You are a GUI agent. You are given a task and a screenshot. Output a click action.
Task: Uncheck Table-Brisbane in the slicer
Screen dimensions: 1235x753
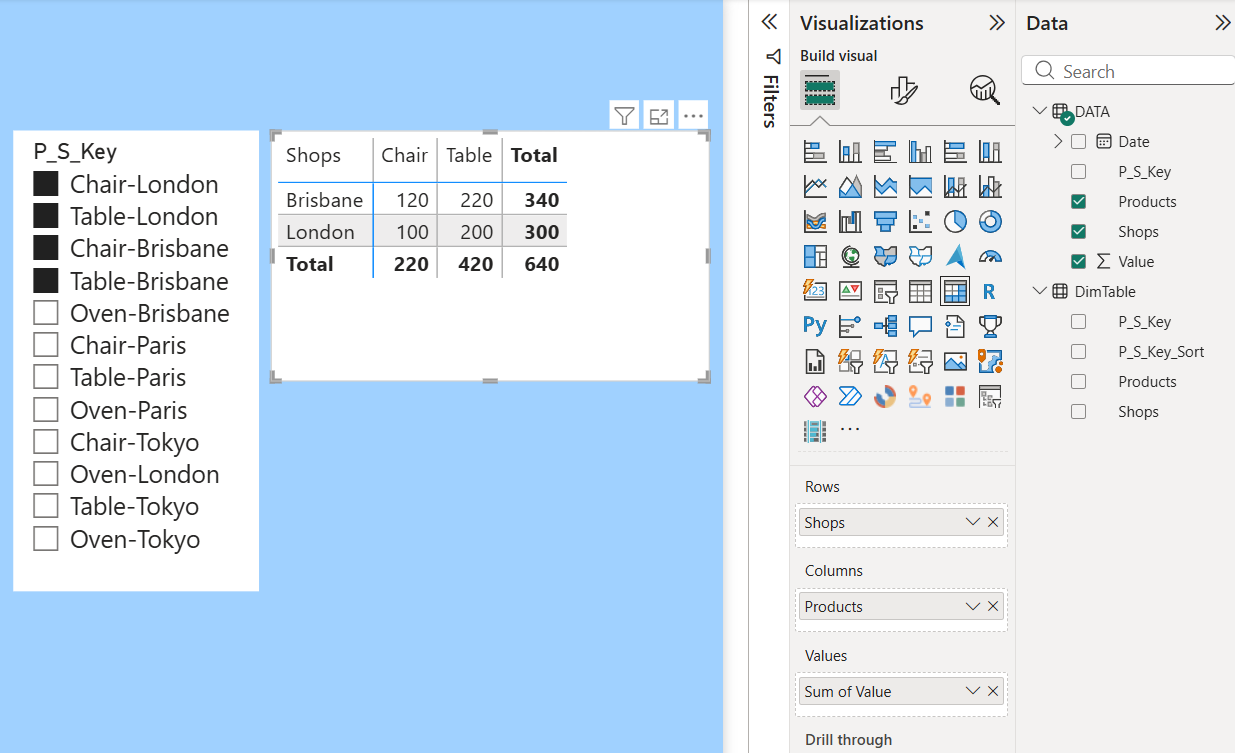(46, 281)
